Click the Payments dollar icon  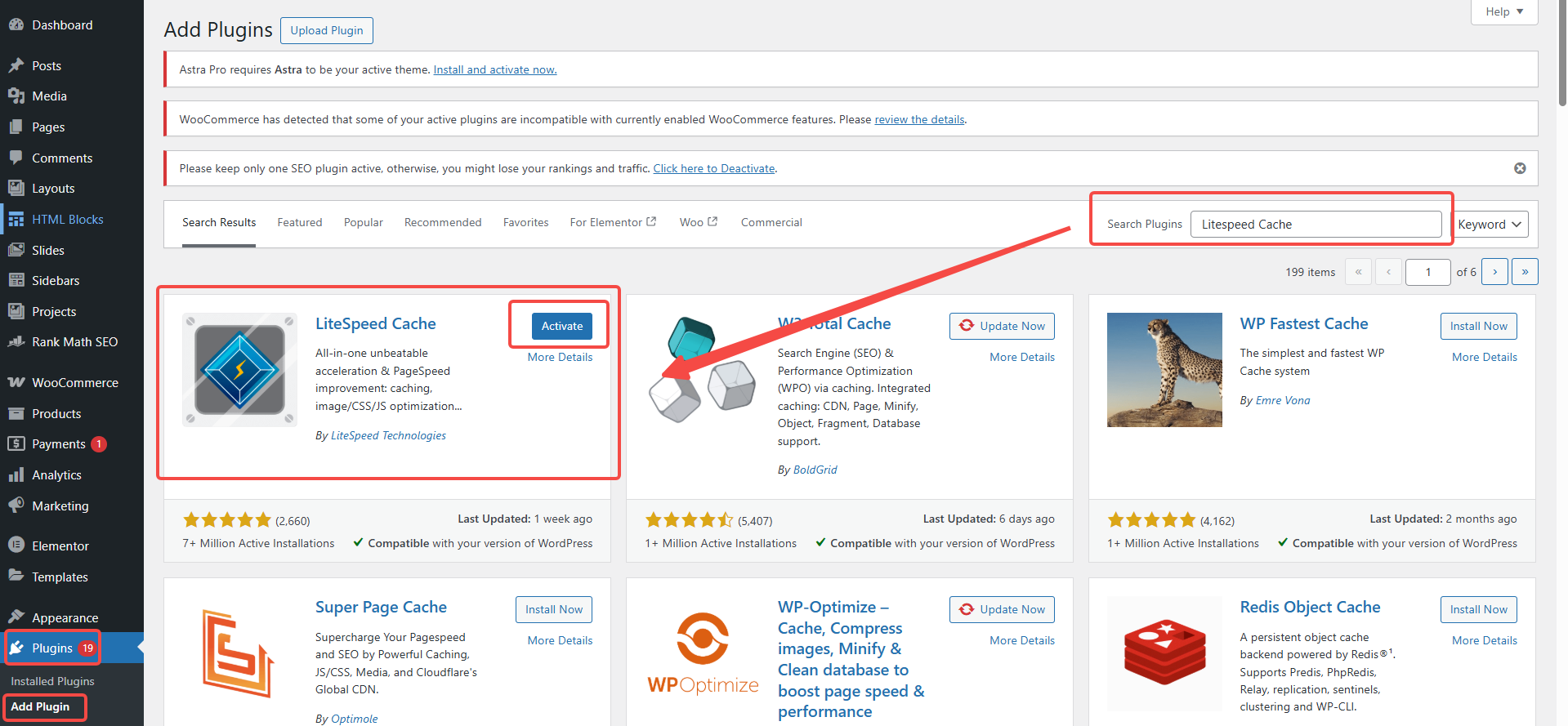tap(16, 444)
